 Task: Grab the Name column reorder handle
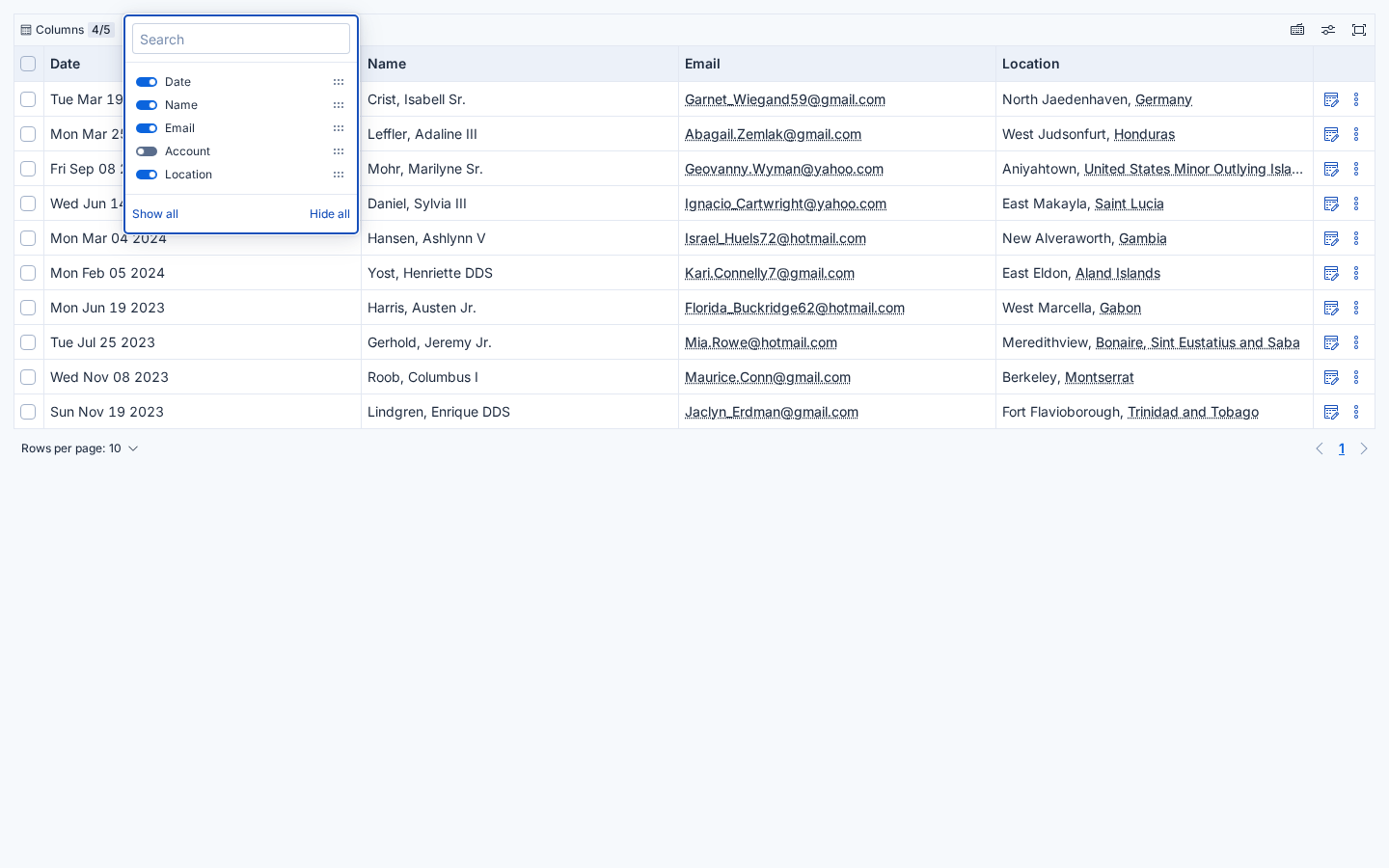(x=339, y=105)
